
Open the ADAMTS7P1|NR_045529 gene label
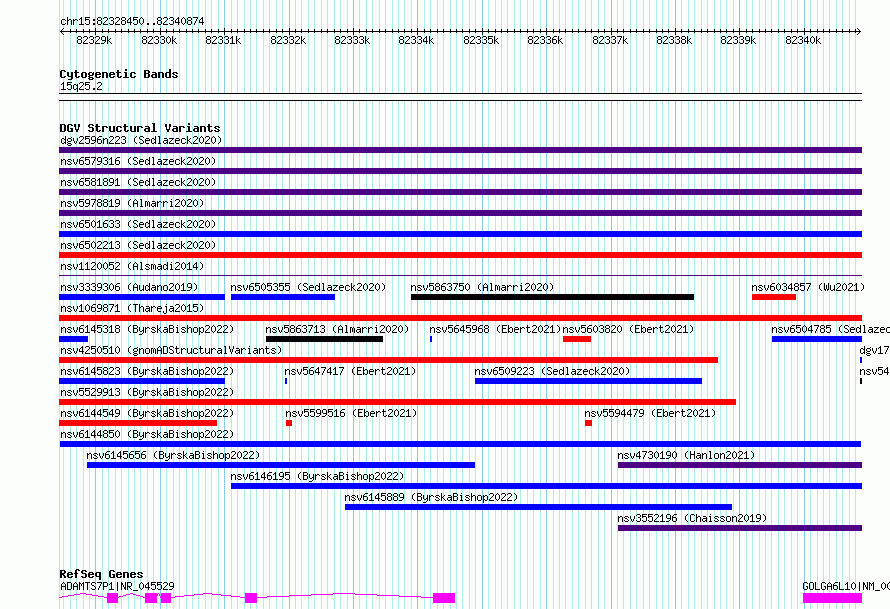(117, 586)
